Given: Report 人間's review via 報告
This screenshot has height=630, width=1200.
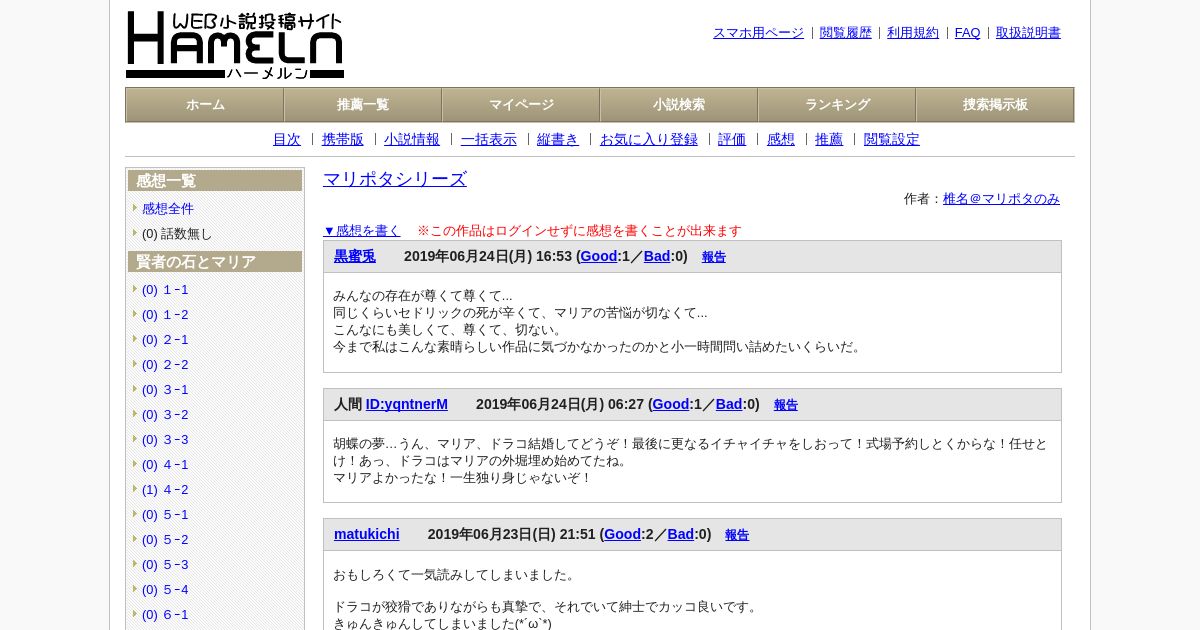Looking at the screenshot, I should click(786, 405).
